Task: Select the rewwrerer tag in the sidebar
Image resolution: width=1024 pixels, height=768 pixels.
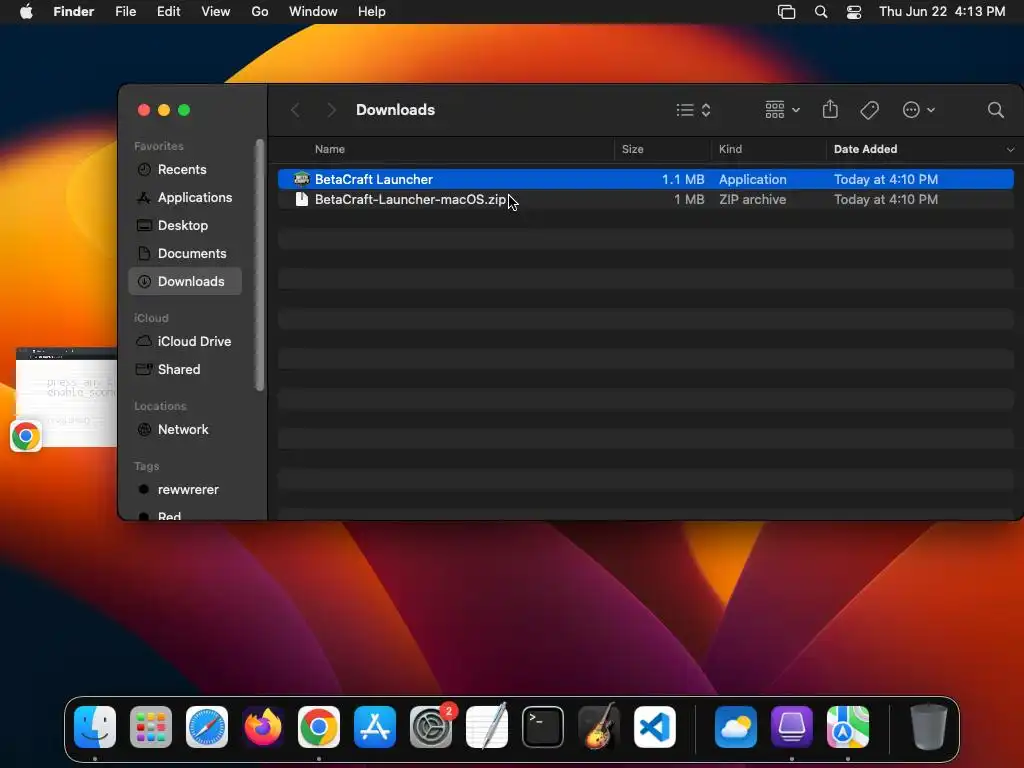Action: tap(185, 490)
